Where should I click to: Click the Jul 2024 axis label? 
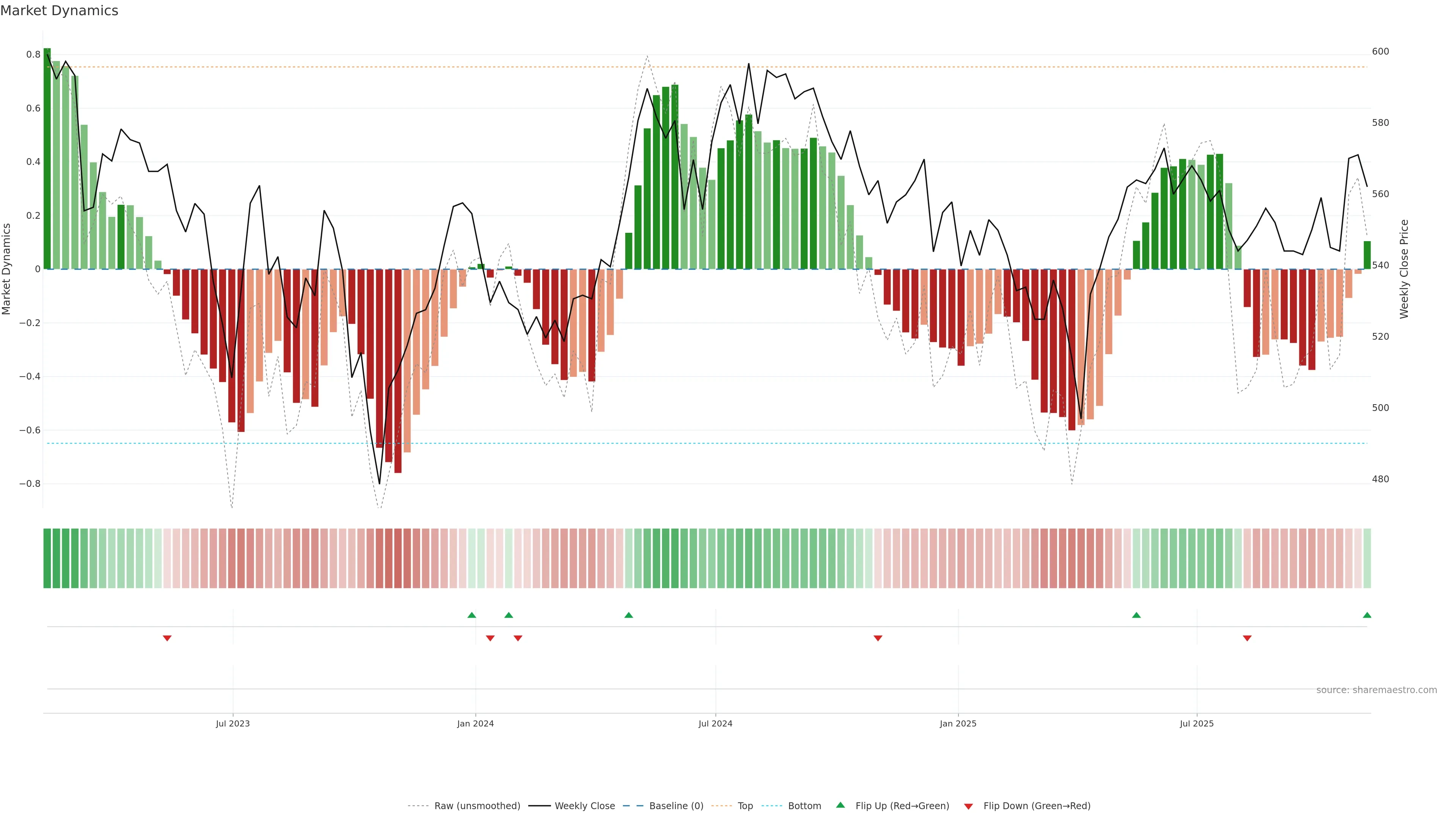[715, 723]
